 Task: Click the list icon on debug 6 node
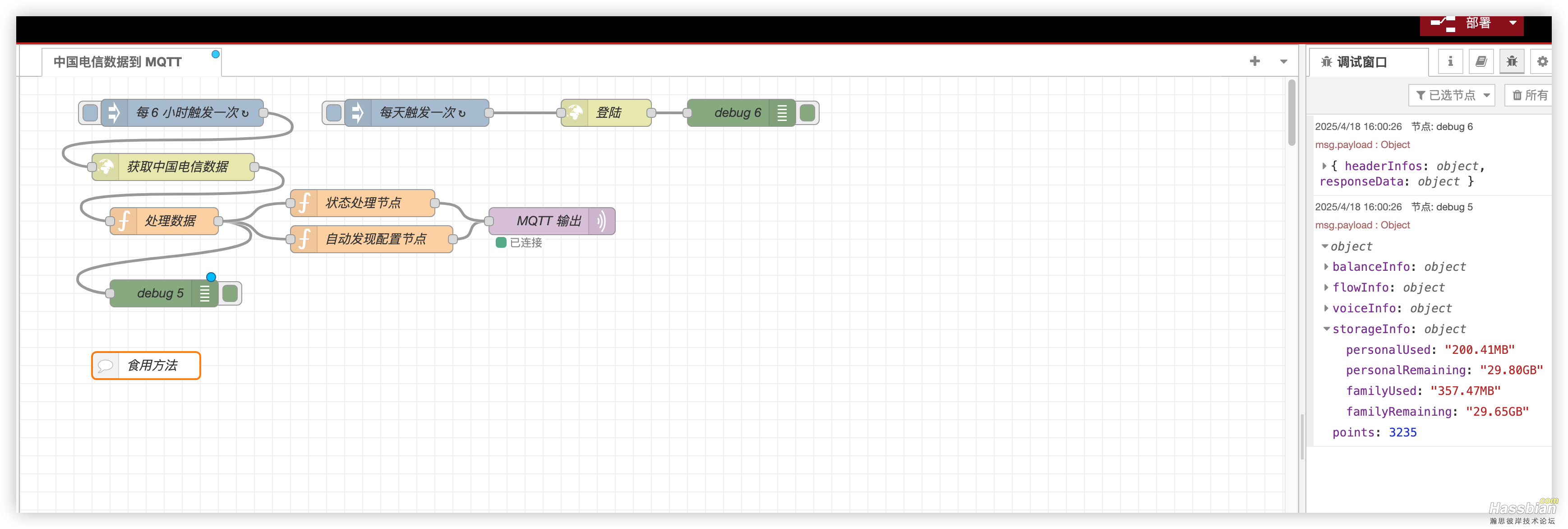tap(782, 113)
